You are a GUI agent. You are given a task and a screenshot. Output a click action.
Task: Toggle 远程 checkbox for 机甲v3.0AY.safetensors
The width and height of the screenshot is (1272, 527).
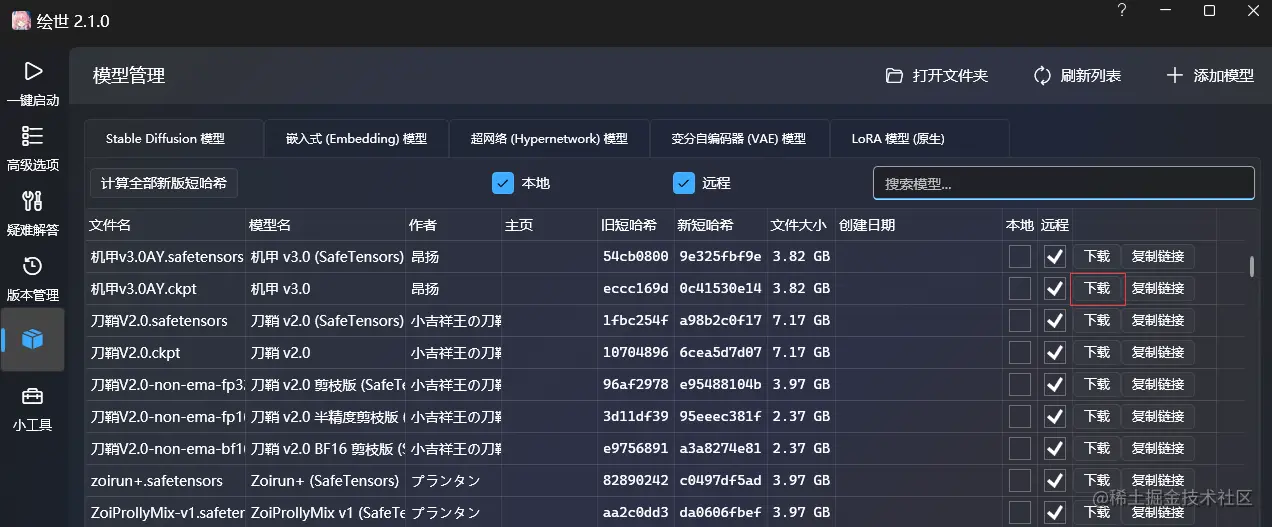(1055, 257)
